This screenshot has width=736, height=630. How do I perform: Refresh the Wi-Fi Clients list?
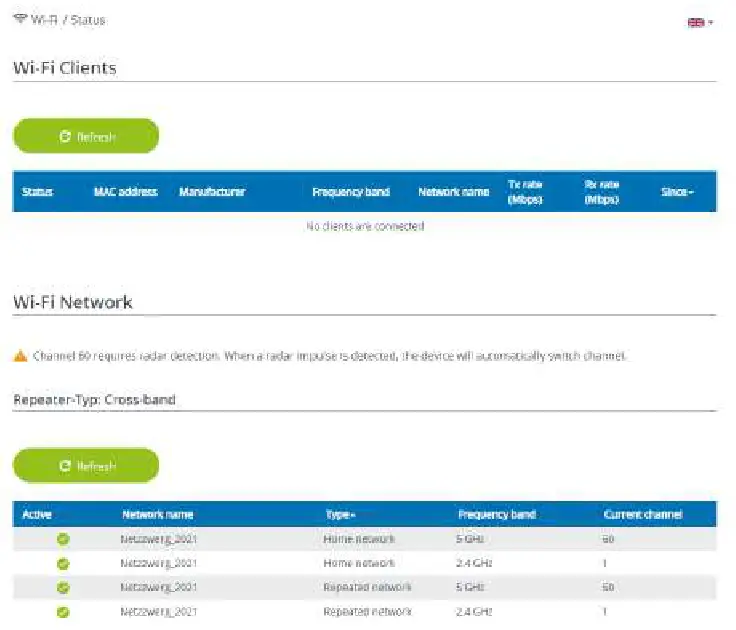86,136
